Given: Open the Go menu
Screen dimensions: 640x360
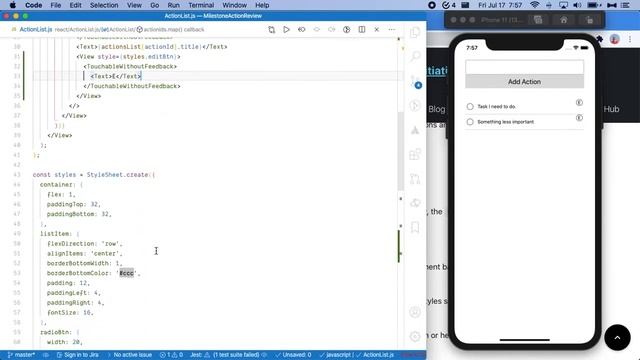Looking at the screenshot, I should [155, 5].
